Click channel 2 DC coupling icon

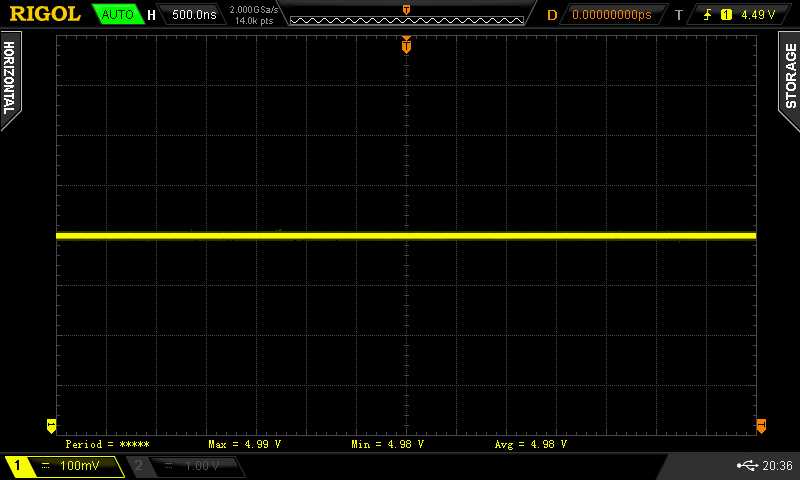point(169,466)
